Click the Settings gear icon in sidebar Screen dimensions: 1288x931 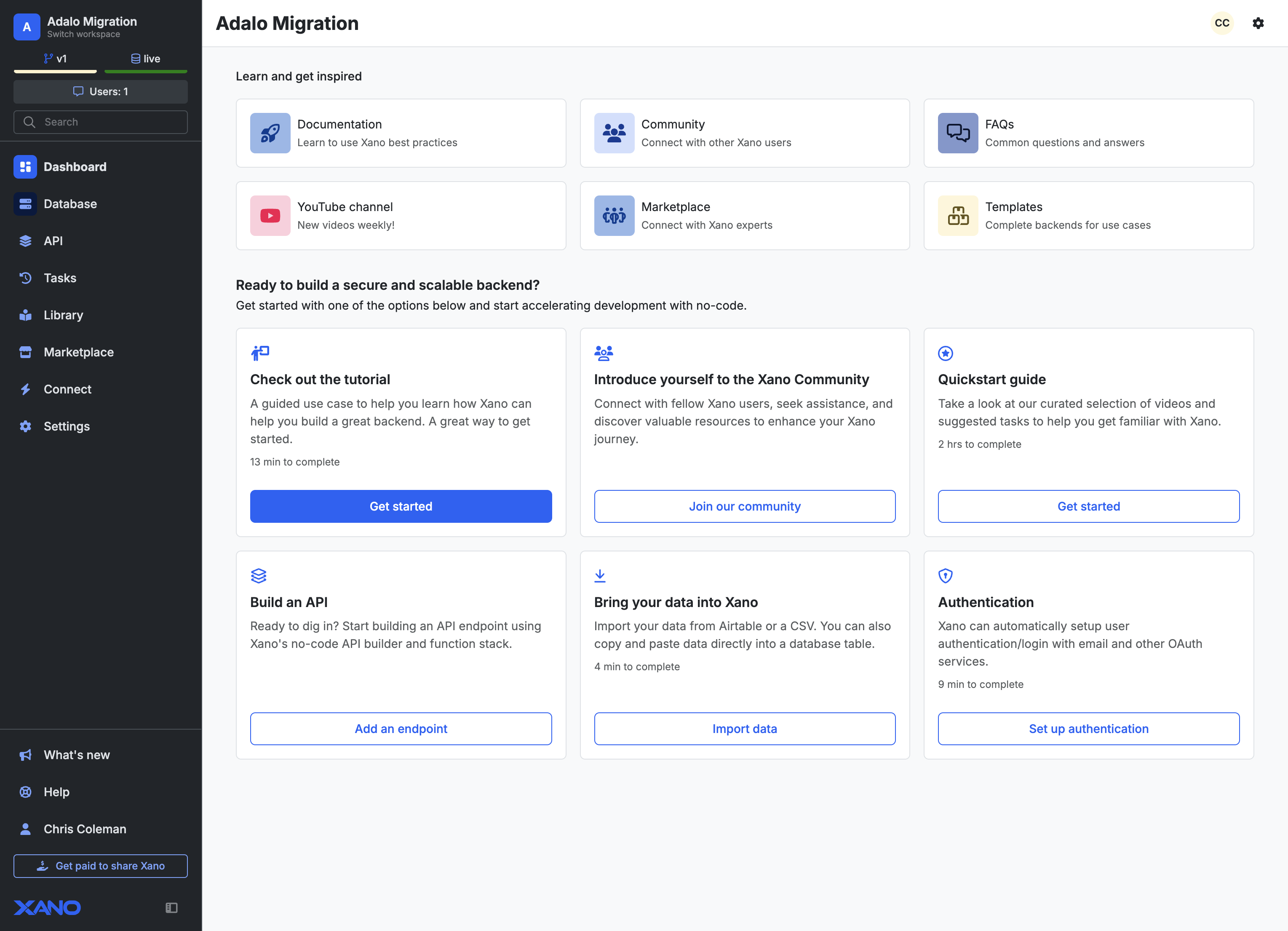[26, 426]
